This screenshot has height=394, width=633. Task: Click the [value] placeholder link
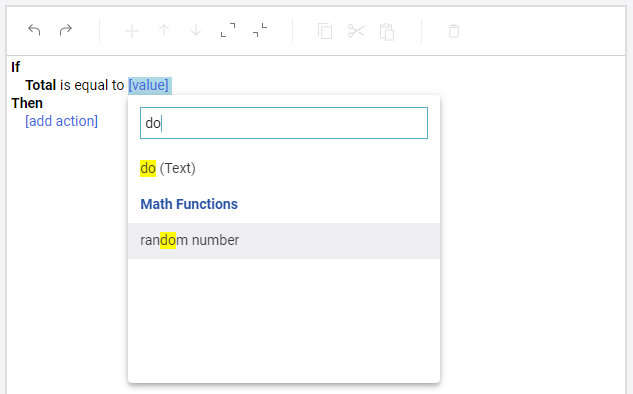(x=150, y=85)
